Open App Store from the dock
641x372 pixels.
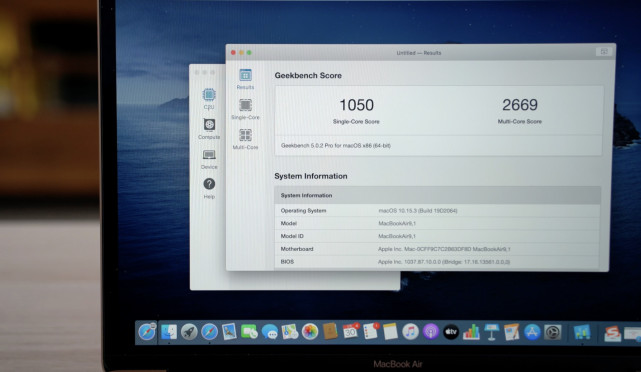(532, 332)
